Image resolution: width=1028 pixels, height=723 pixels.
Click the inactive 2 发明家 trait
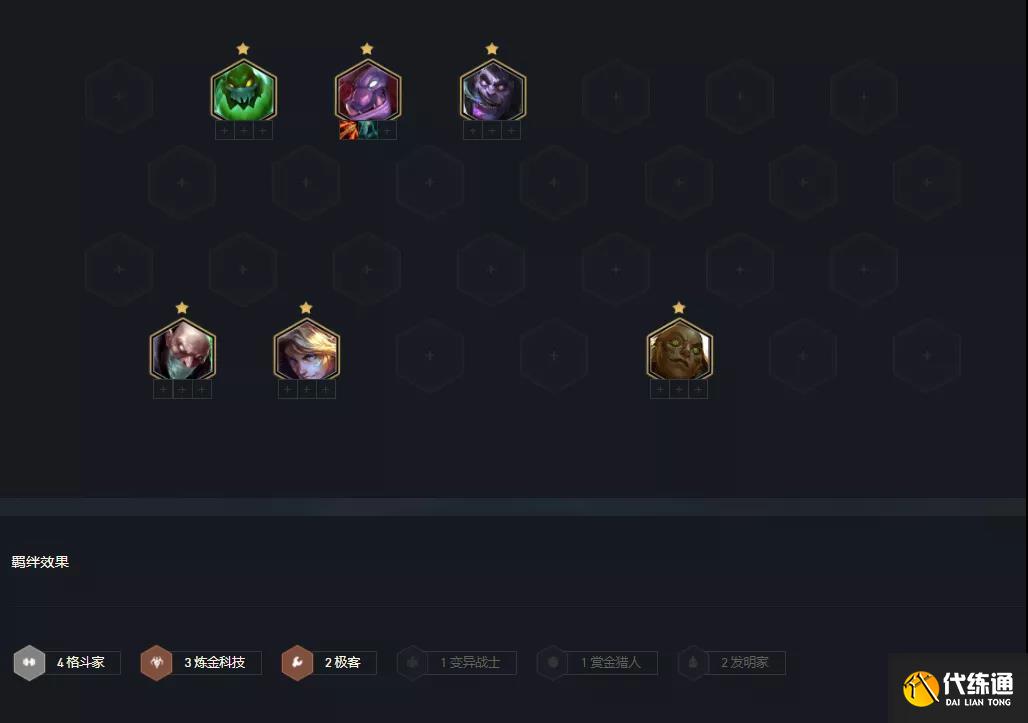[x=732, y=663]
